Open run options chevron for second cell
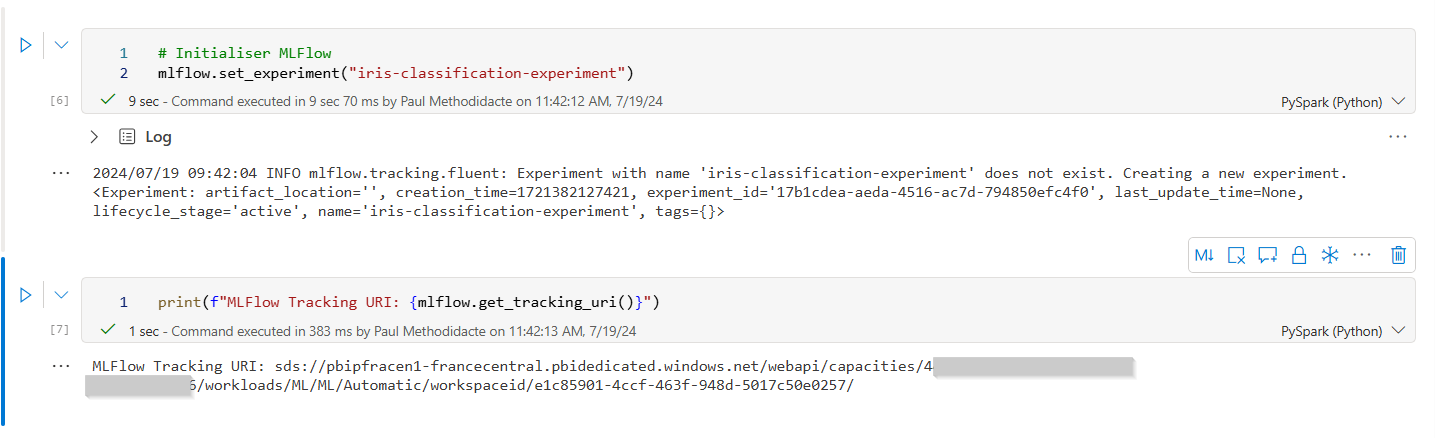Screen dimensions: 1435x438 pos(61,294)
